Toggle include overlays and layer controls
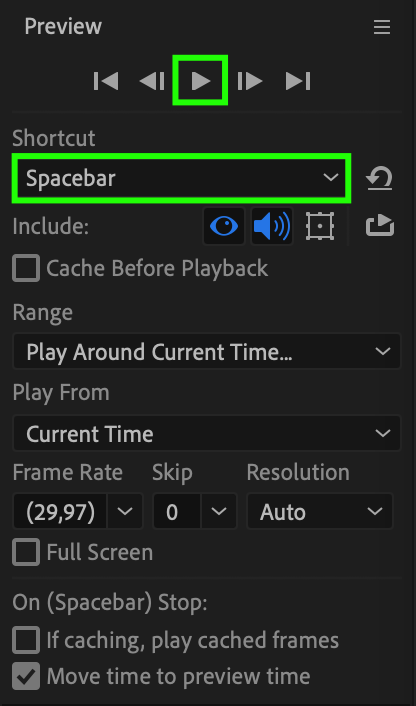The image size is (416, 706). coord(320,226)
